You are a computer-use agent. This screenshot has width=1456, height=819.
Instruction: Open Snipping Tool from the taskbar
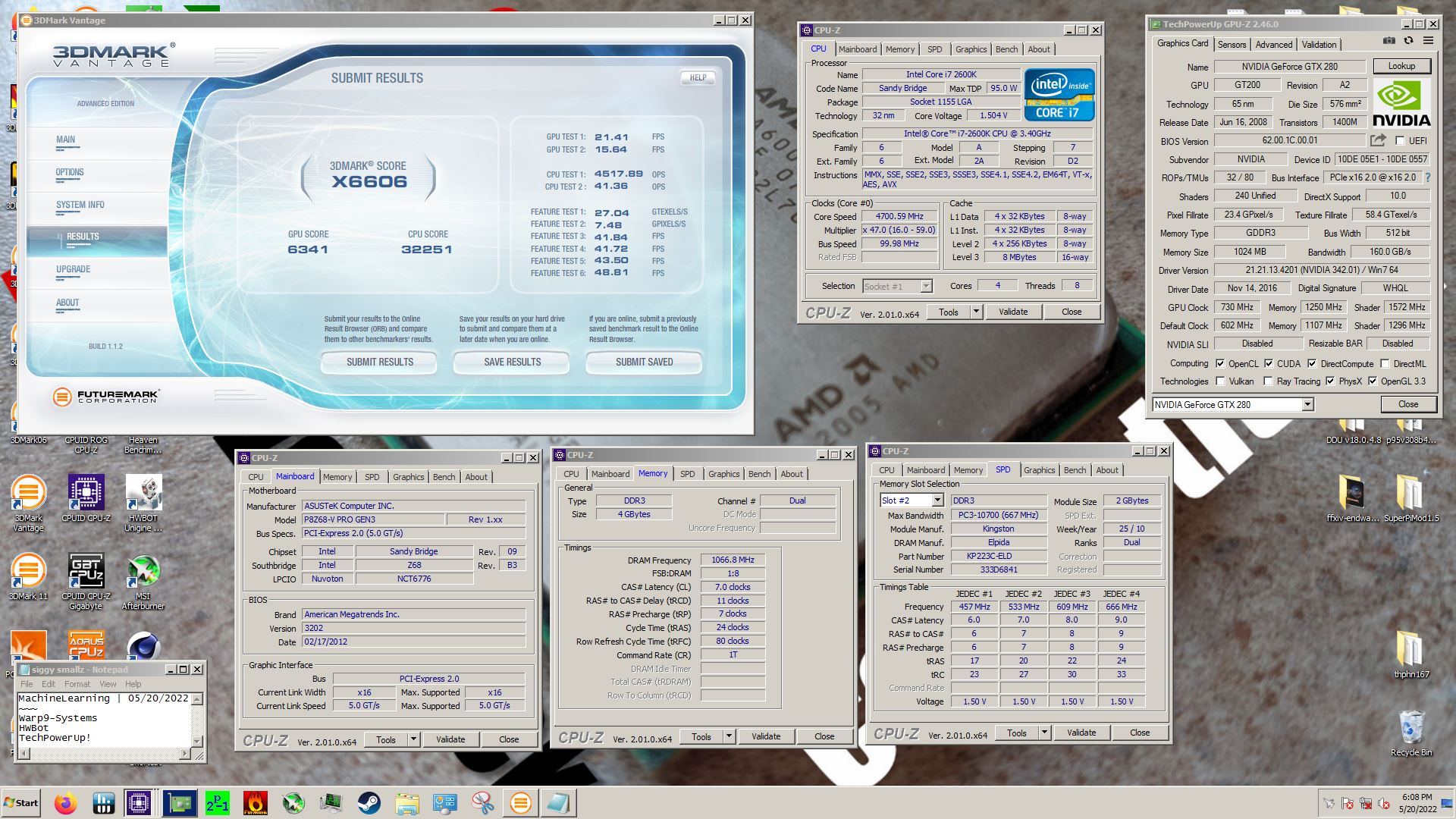pyautogui.click(x=483, y=803)
